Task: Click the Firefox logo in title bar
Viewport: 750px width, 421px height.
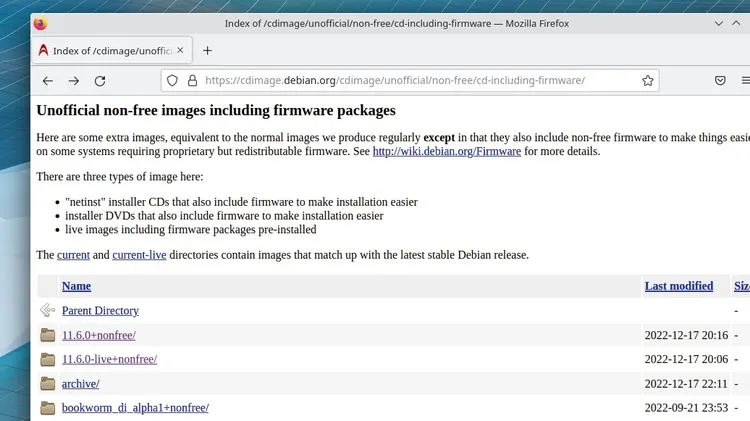Action: click(41, 23)
